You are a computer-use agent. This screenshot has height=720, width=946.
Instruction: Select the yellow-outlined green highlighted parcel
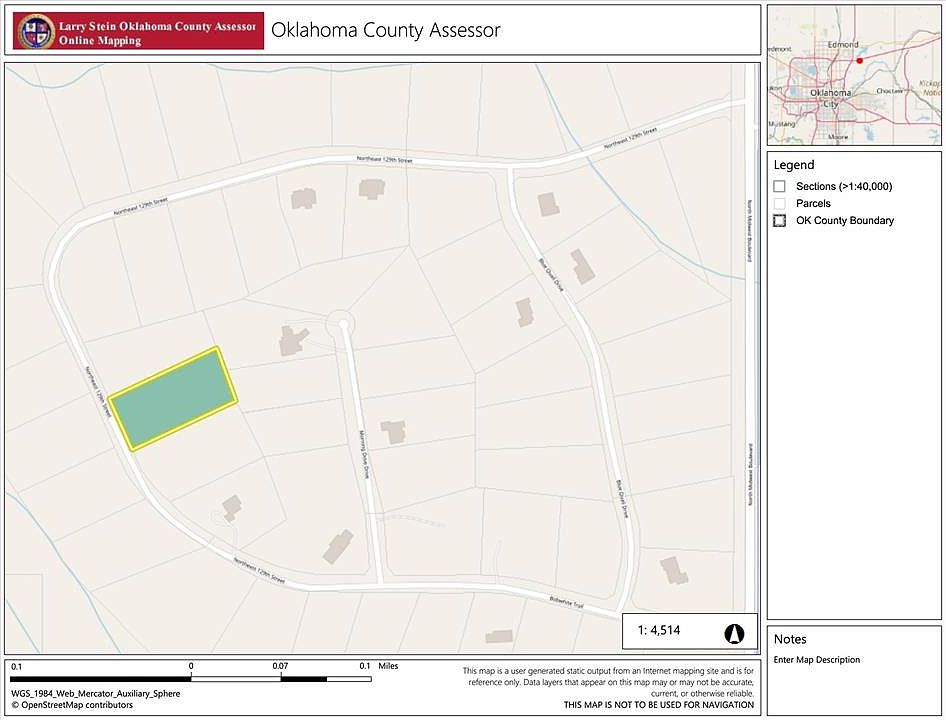(173, 398)
